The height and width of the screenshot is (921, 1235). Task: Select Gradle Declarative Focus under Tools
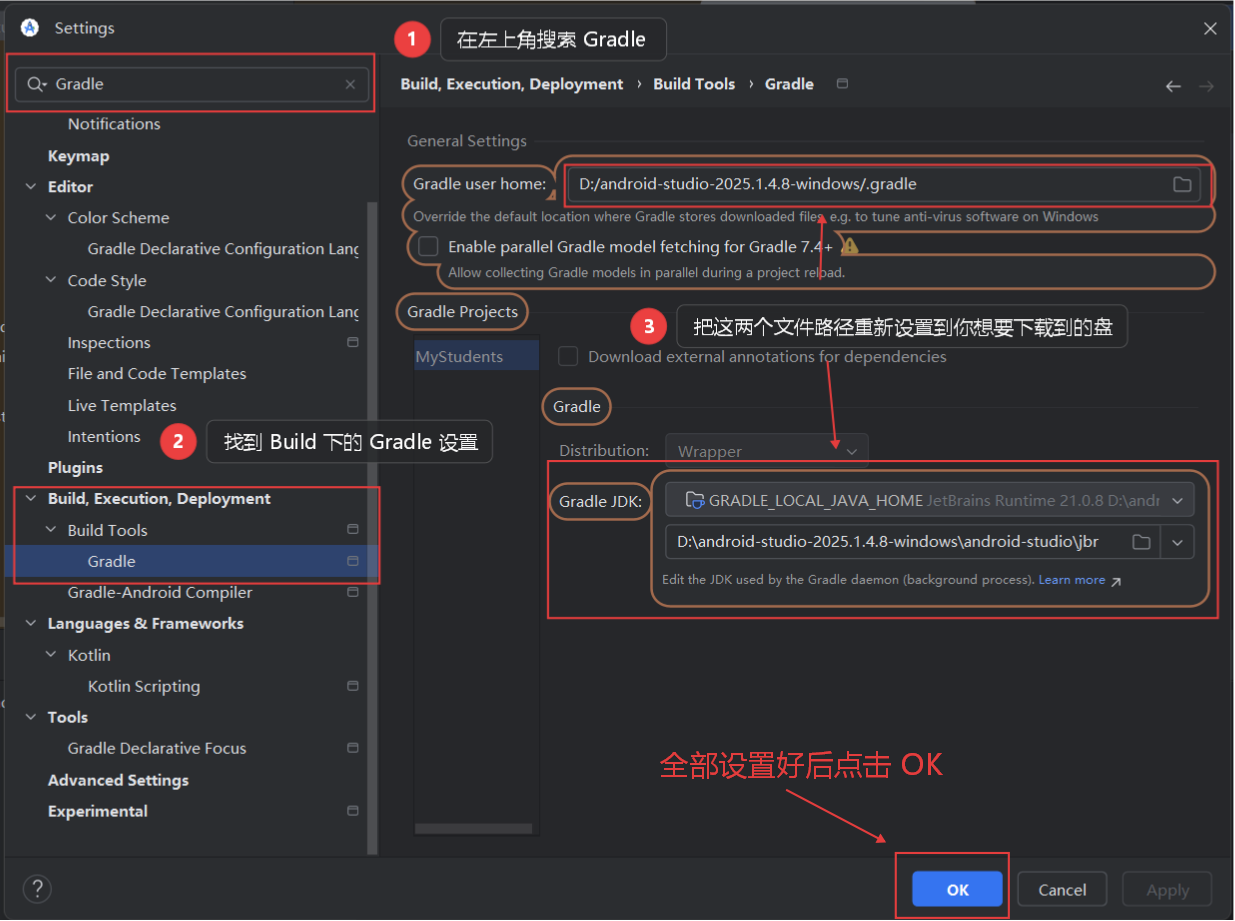point(157,749)
